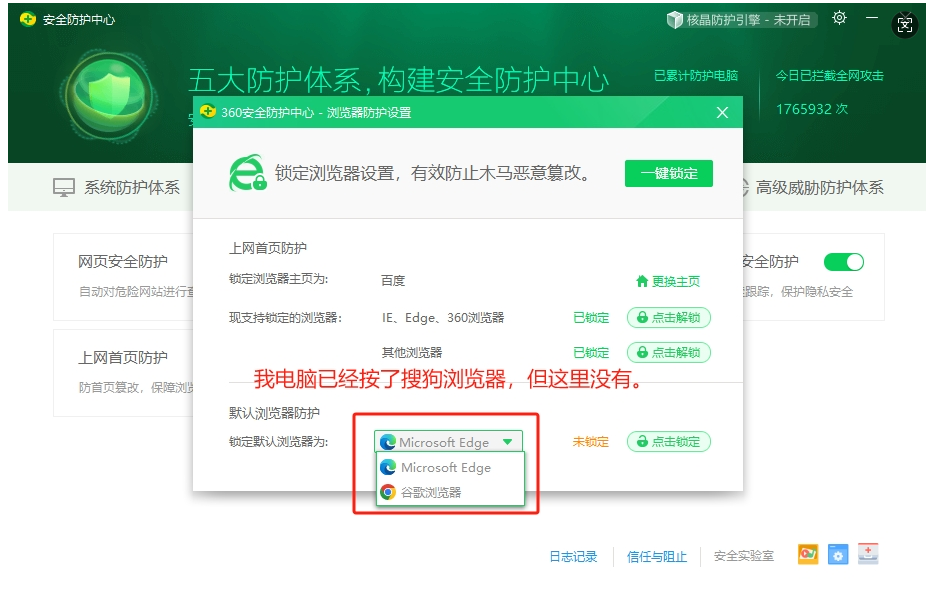Open the orange tool icon in the bottom right
Screen dimensions: 926x594
click(808, 554)
